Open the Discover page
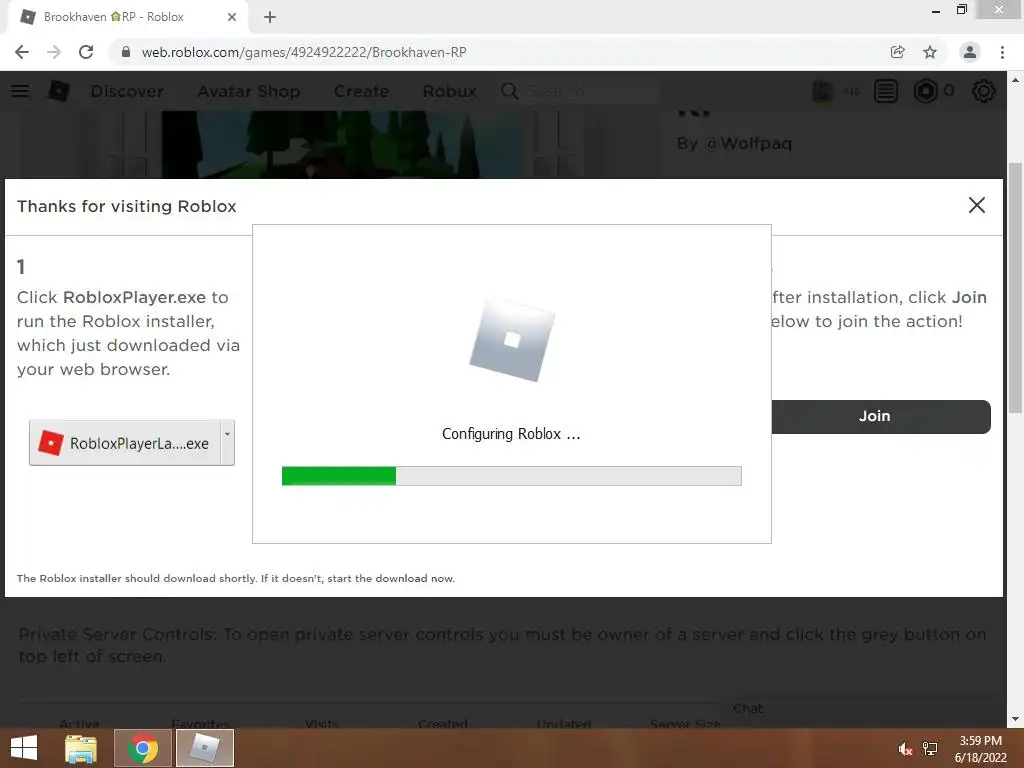The height and width of the screenshot is (768, 1024). point(127,91)
